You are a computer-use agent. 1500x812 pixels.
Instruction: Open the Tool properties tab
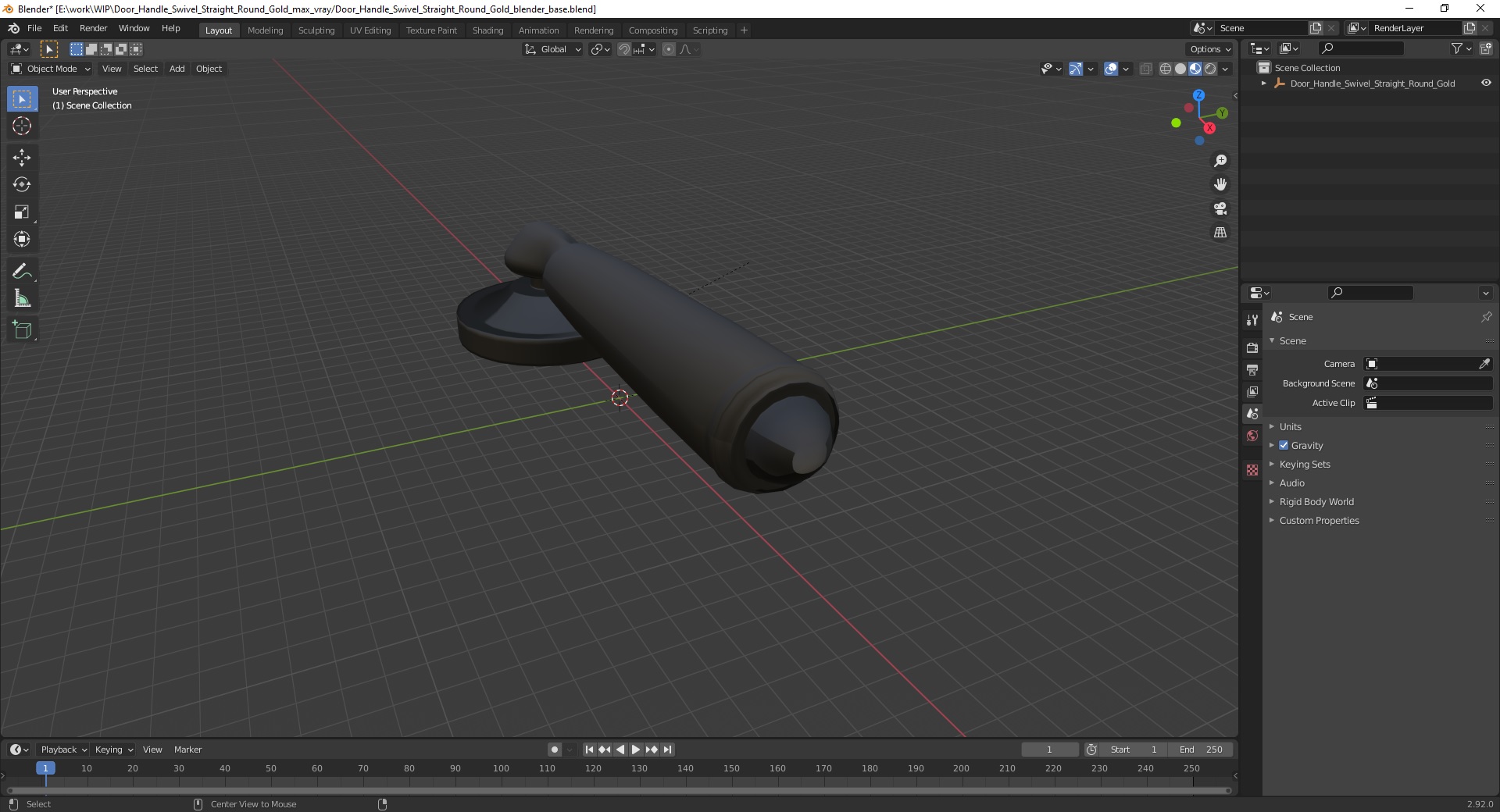[1252, 320]
